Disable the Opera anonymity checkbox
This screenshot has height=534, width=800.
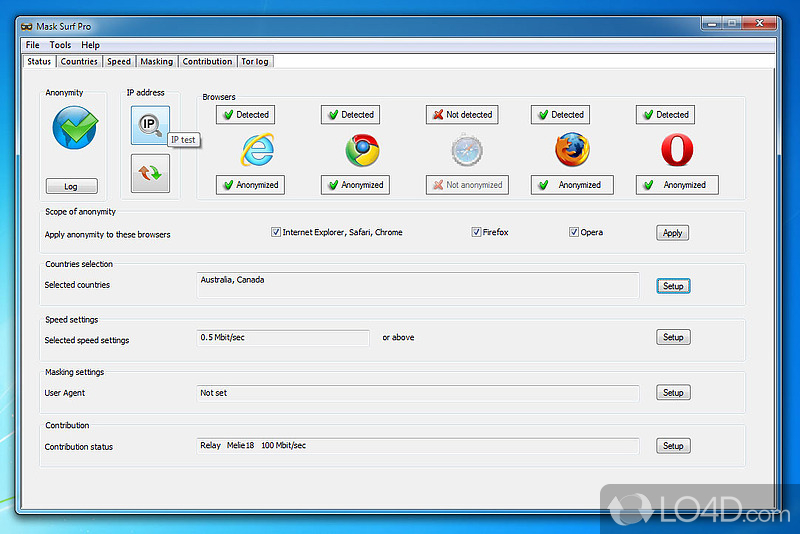pyautogui.click(x=574, y=232)
